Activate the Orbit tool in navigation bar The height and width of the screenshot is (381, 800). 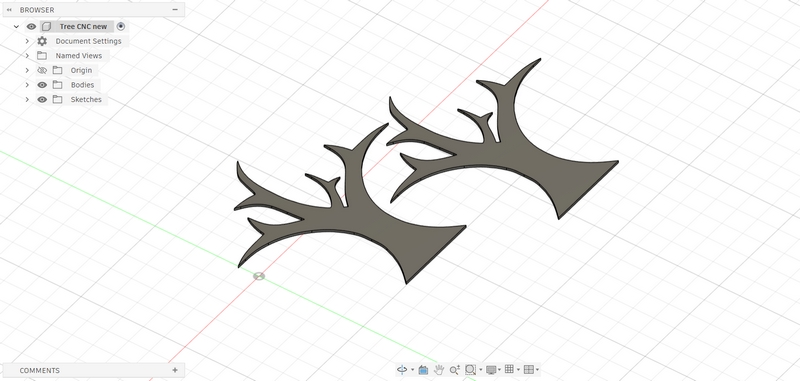(402, 370)
